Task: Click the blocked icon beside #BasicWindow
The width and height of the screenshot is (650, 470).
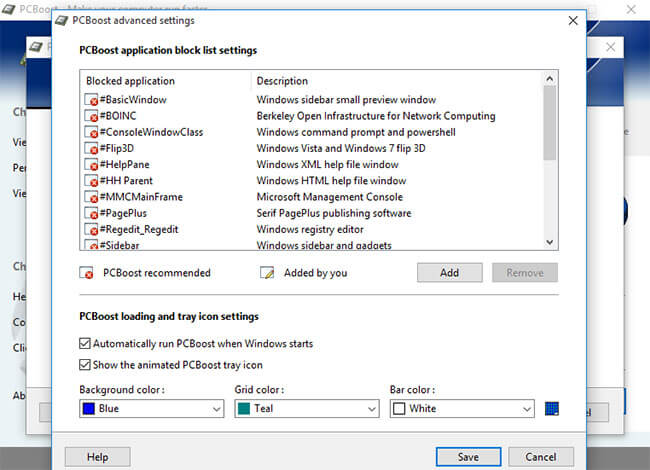Action: [x=91, y=100]
